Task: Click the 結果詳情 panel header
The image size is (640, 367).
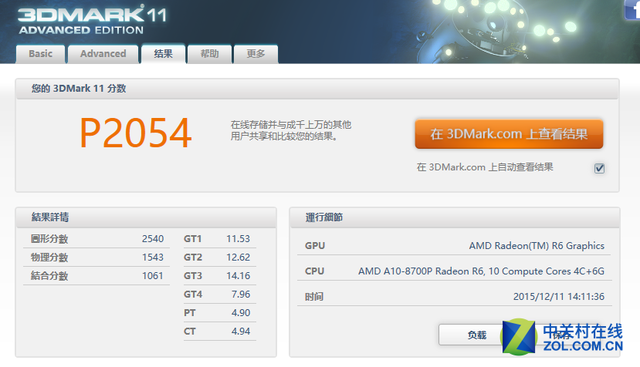Action: [50, 217]
